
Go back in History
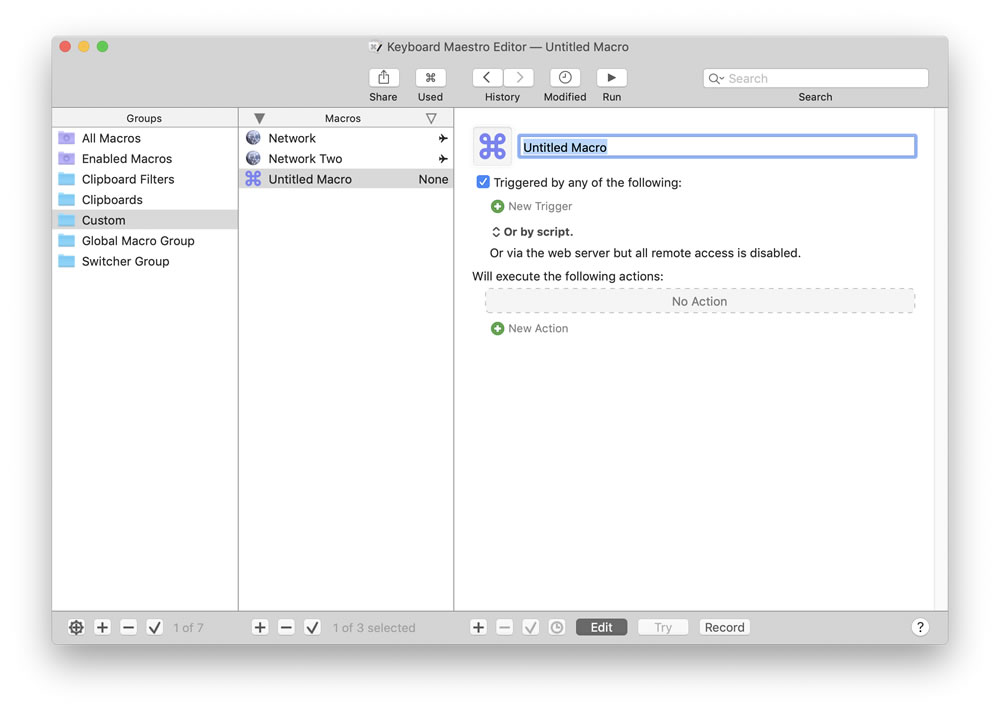click(487, 78)
